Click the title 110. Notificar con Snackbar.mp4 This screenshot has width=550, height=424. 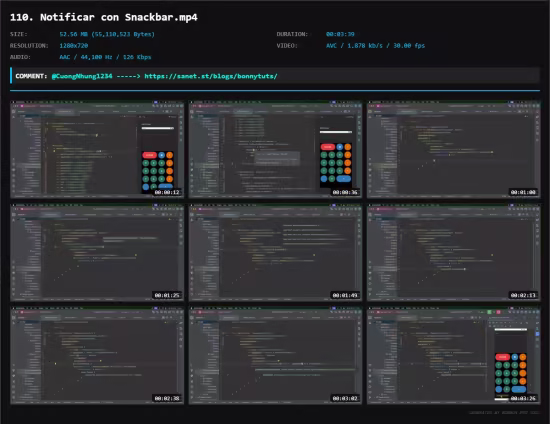click(104, 17)
